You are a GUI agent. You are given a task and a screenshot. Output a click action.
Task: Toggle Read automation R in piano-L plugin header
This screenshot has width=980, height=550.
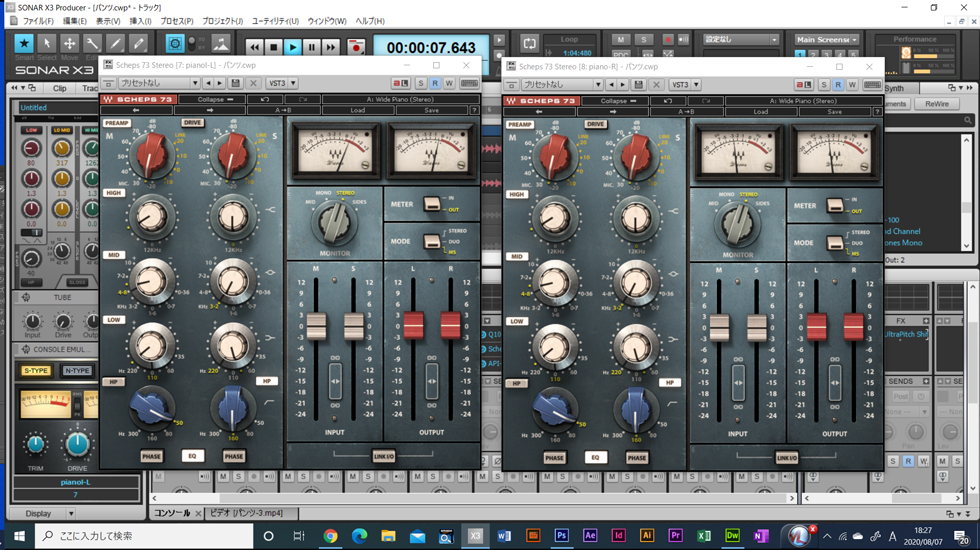point(435,83)
